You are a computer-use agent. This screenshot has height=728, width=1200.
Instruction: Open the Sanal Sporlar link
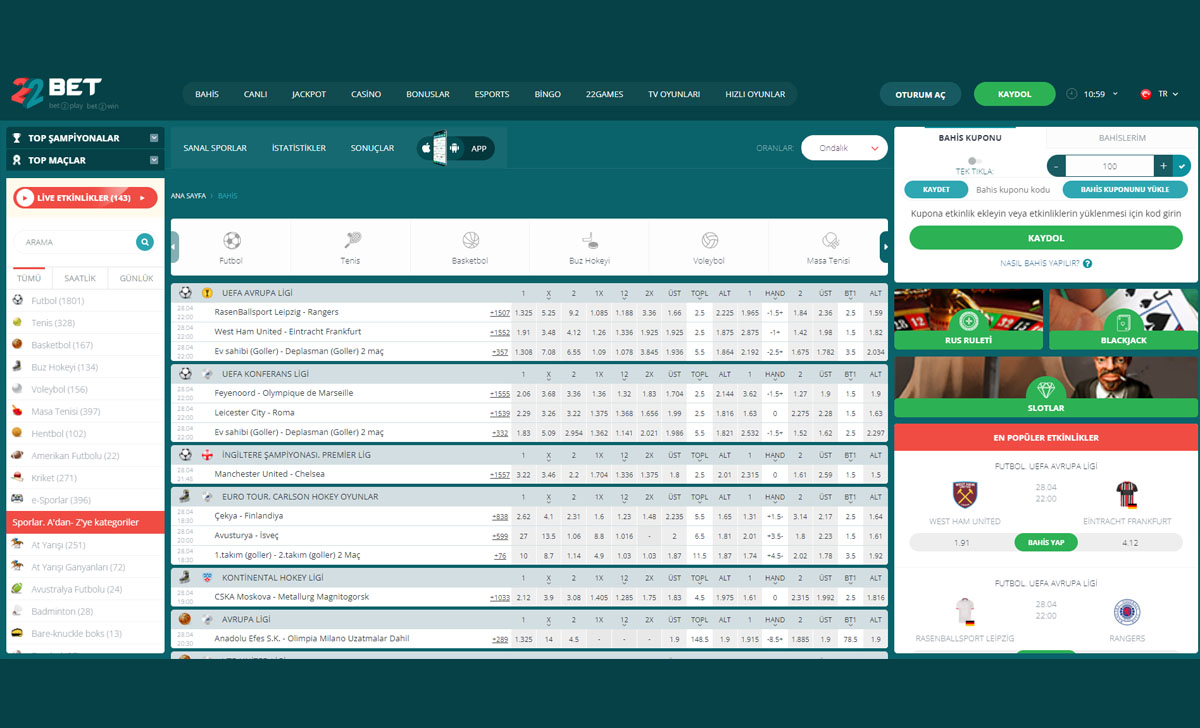(x=215, y=148)
